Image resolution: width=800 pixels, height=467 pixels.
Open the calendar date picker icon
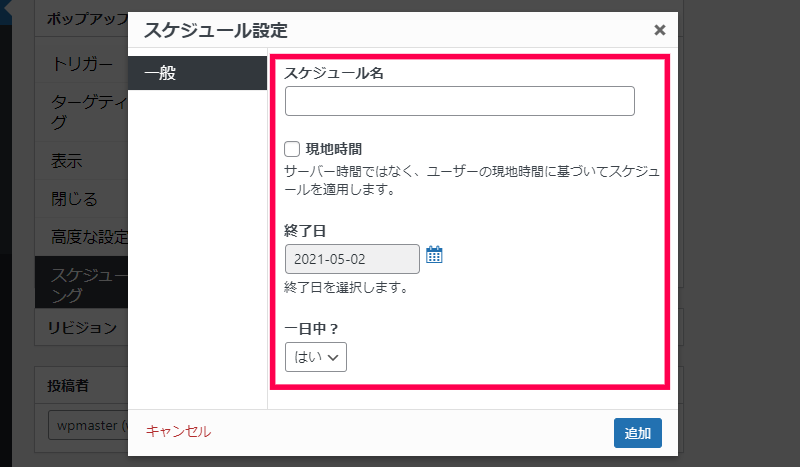coord(434,255)
